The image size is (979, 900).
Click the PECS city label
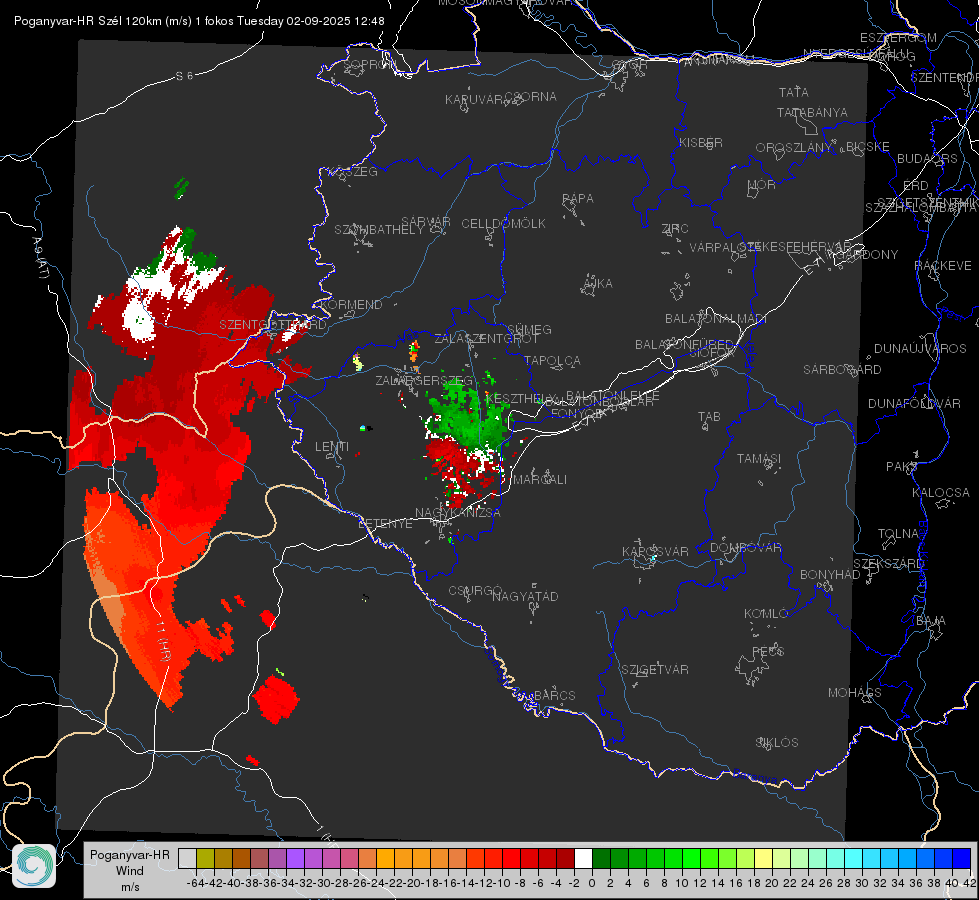[768, 651]
